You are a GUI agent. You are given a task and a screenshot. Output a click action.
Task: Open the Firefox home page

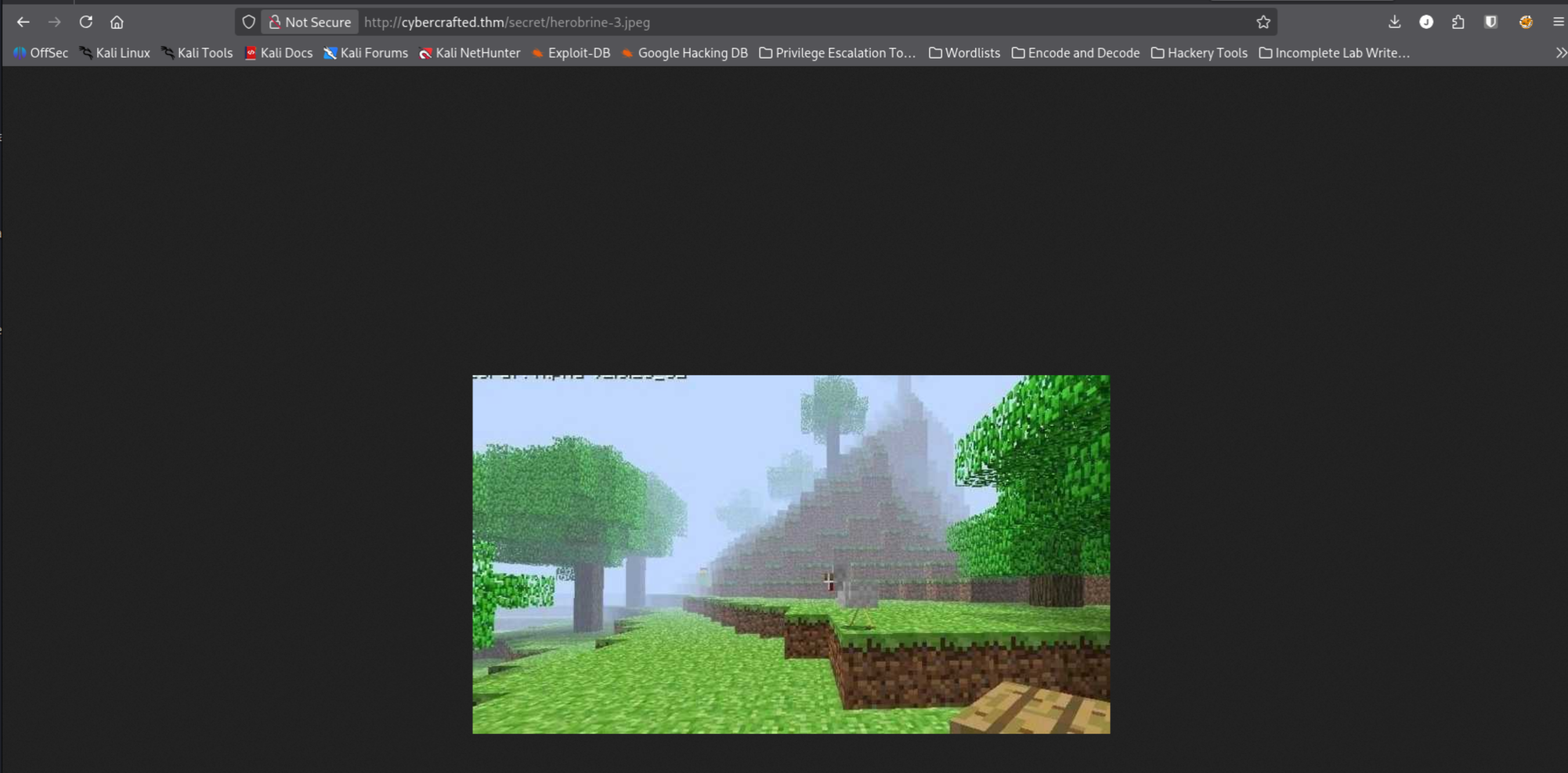click(x=117, y=22)
